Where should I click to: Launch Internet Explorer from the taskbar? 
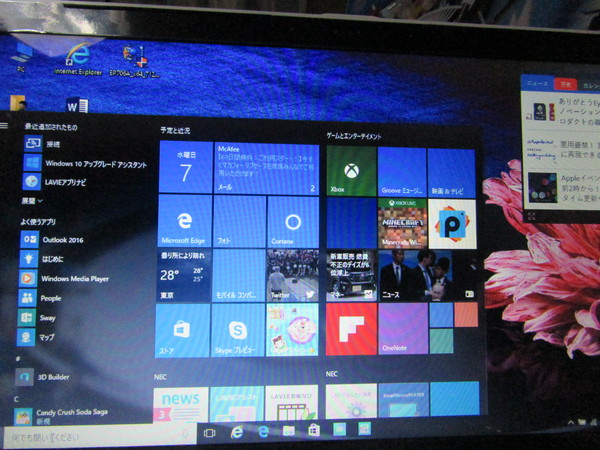(x=237, y=432)
